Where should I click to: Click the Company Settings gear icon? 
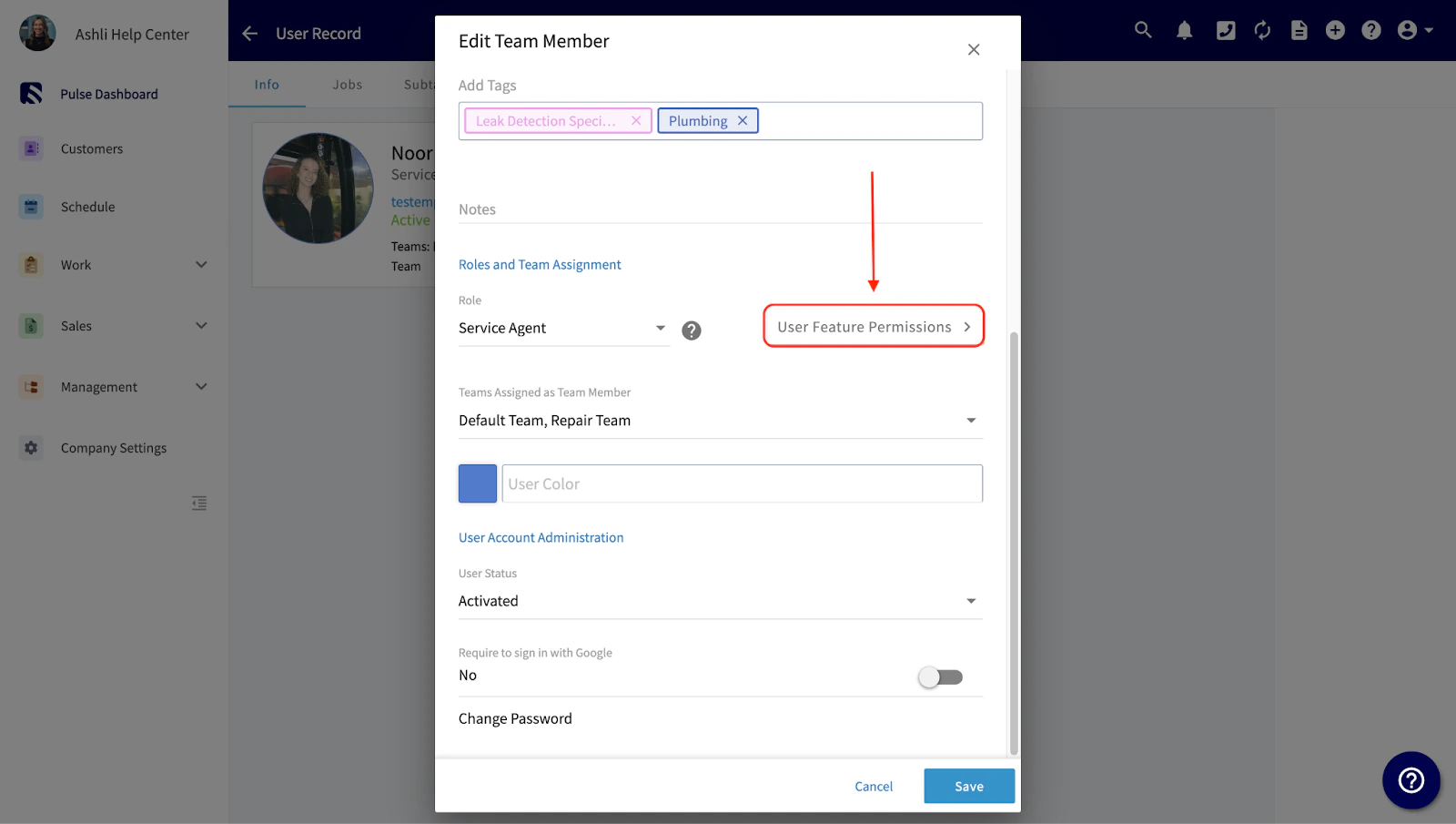tap(31, 448)
